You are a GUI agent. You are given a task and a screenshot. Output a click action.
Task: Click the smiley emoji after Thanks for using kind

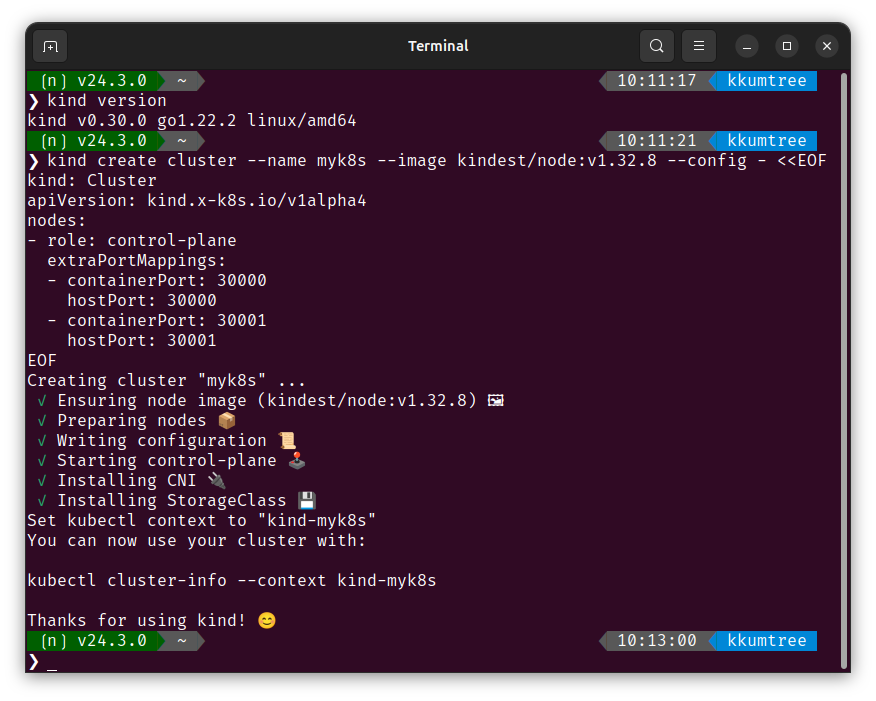pyautogui.click(x=267, y=621)
